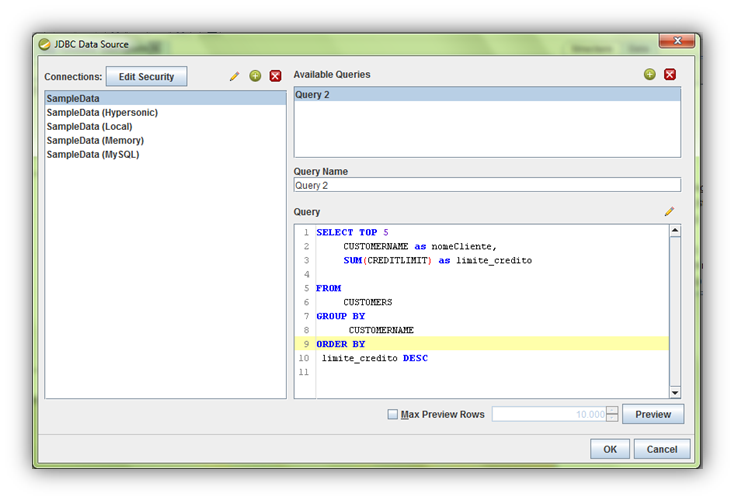Click the Edit Security button
Image resolution: width=735 pixels, height=501 pixels.
coord(146,76)
